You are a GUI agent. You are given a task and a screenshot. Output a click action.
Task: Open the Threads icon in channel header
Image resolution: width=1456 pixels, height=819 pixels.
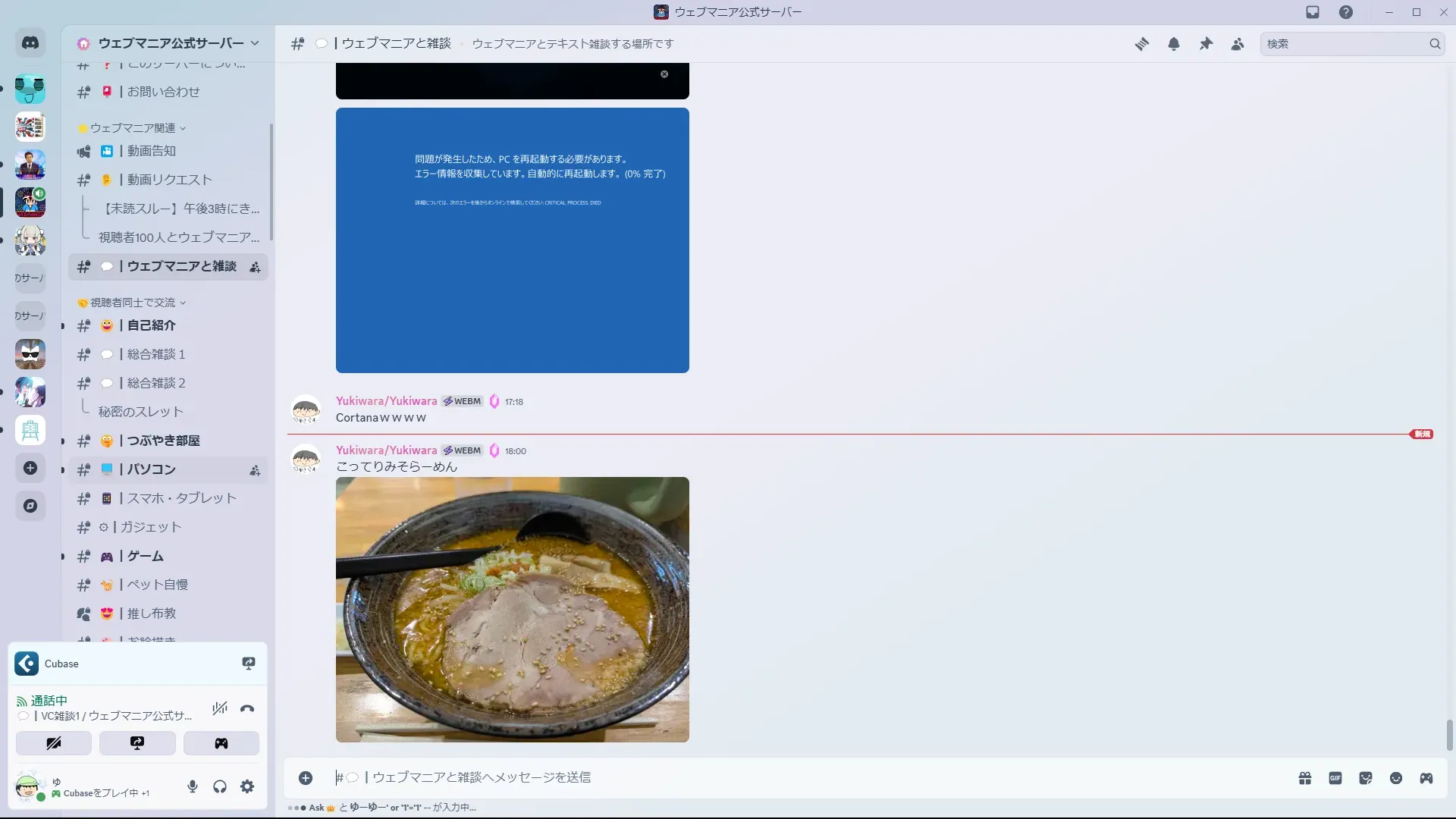1141,44
